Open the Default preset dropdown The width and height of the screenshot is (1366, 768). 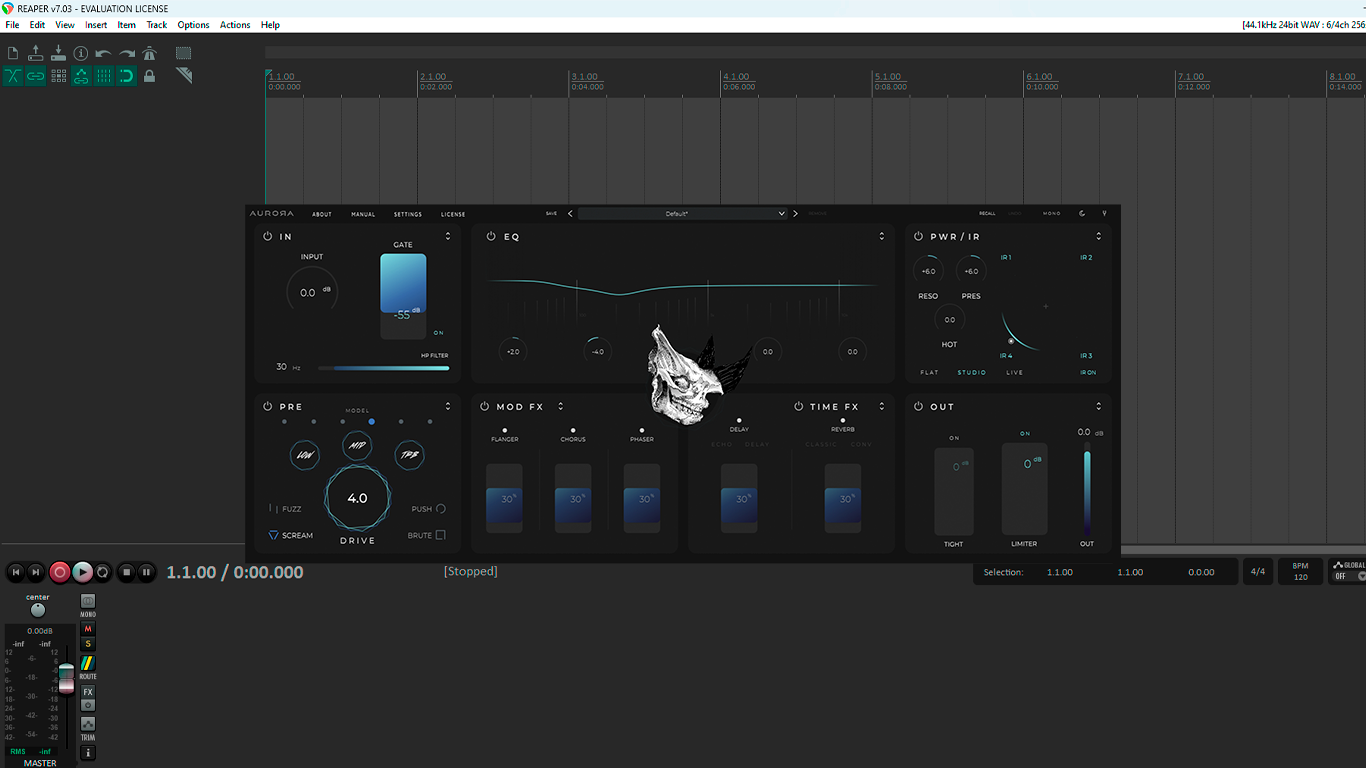[684, 213]
